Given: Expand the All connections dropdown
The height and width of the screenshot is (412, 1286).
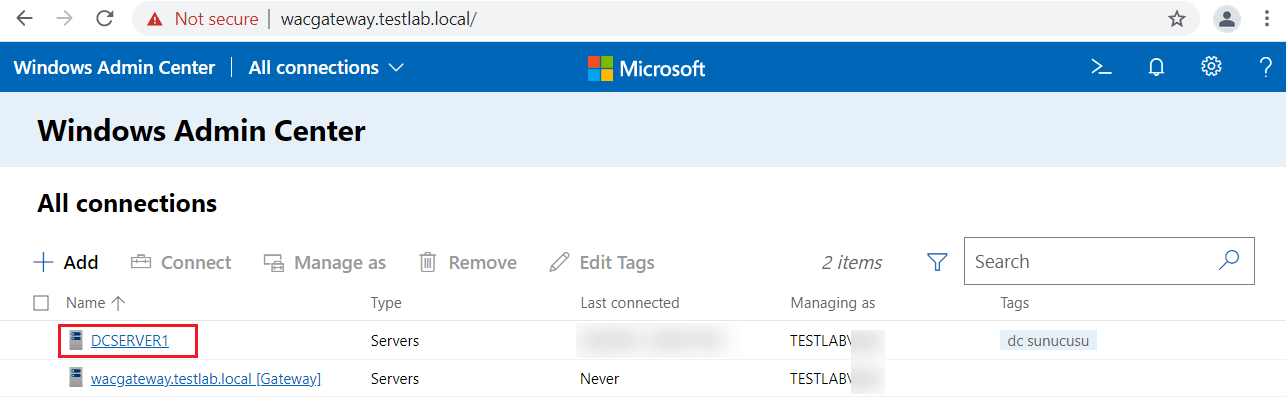Looking at the screenshot, I should [326, 68].
